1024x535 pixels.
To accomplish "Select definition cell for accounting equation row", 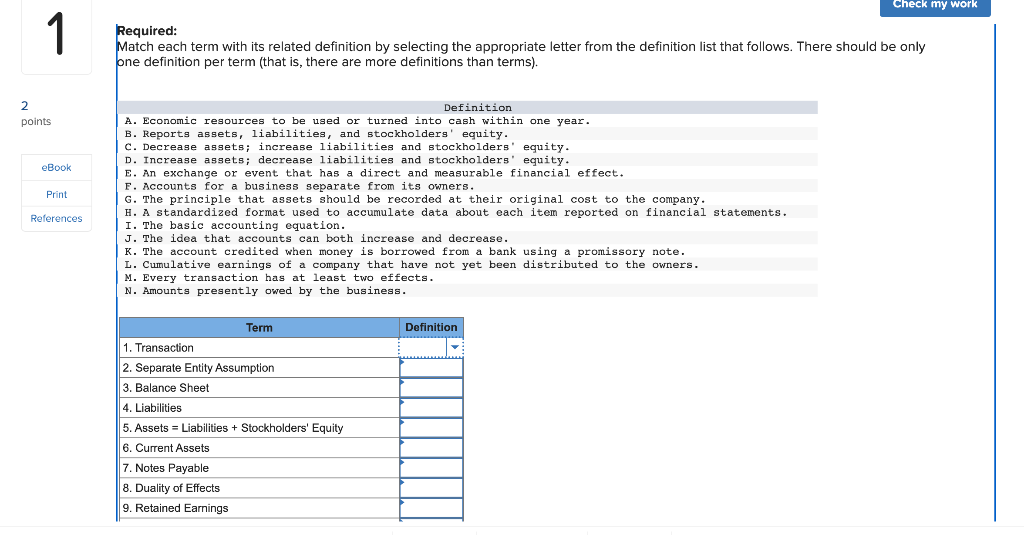I will point(432,428).
